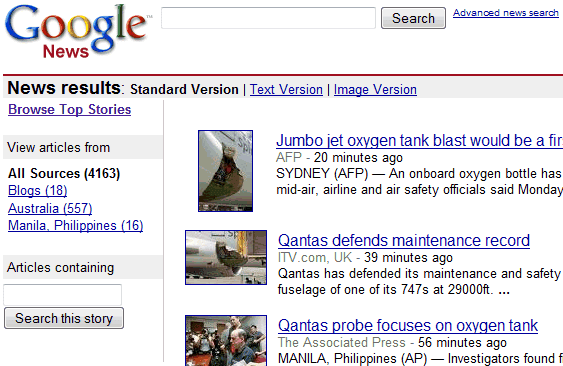This screenshot has height=366, width=563.
Task: Switch to Text Version
Action: (x=286, y=89)
